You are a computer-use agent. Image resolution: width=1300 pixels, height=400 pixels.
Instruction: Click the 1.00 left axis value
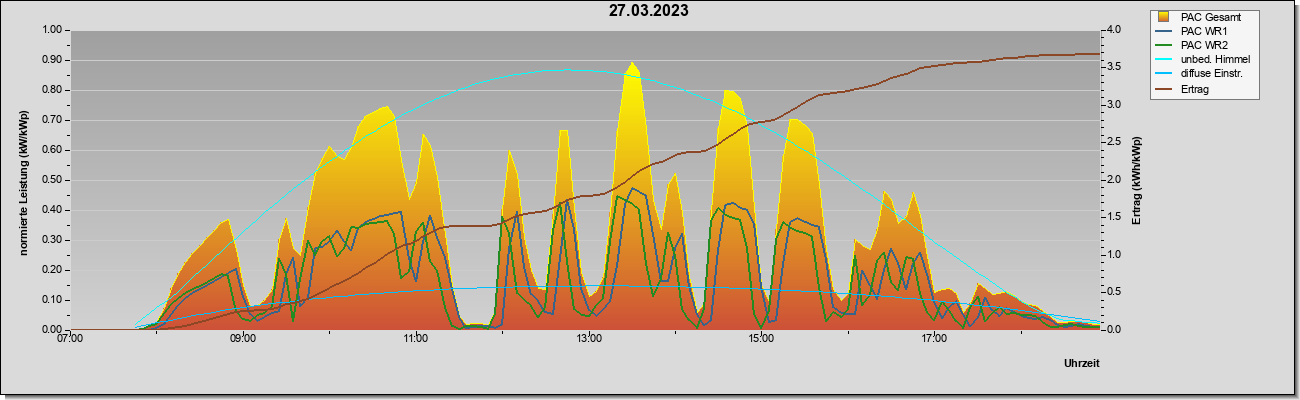51,30
